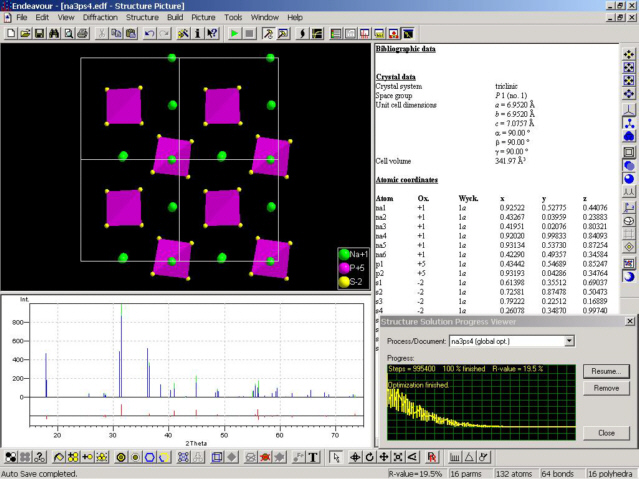Click the Cut scissors icon
Screen dimensions: 639x479
pos(101,33)
